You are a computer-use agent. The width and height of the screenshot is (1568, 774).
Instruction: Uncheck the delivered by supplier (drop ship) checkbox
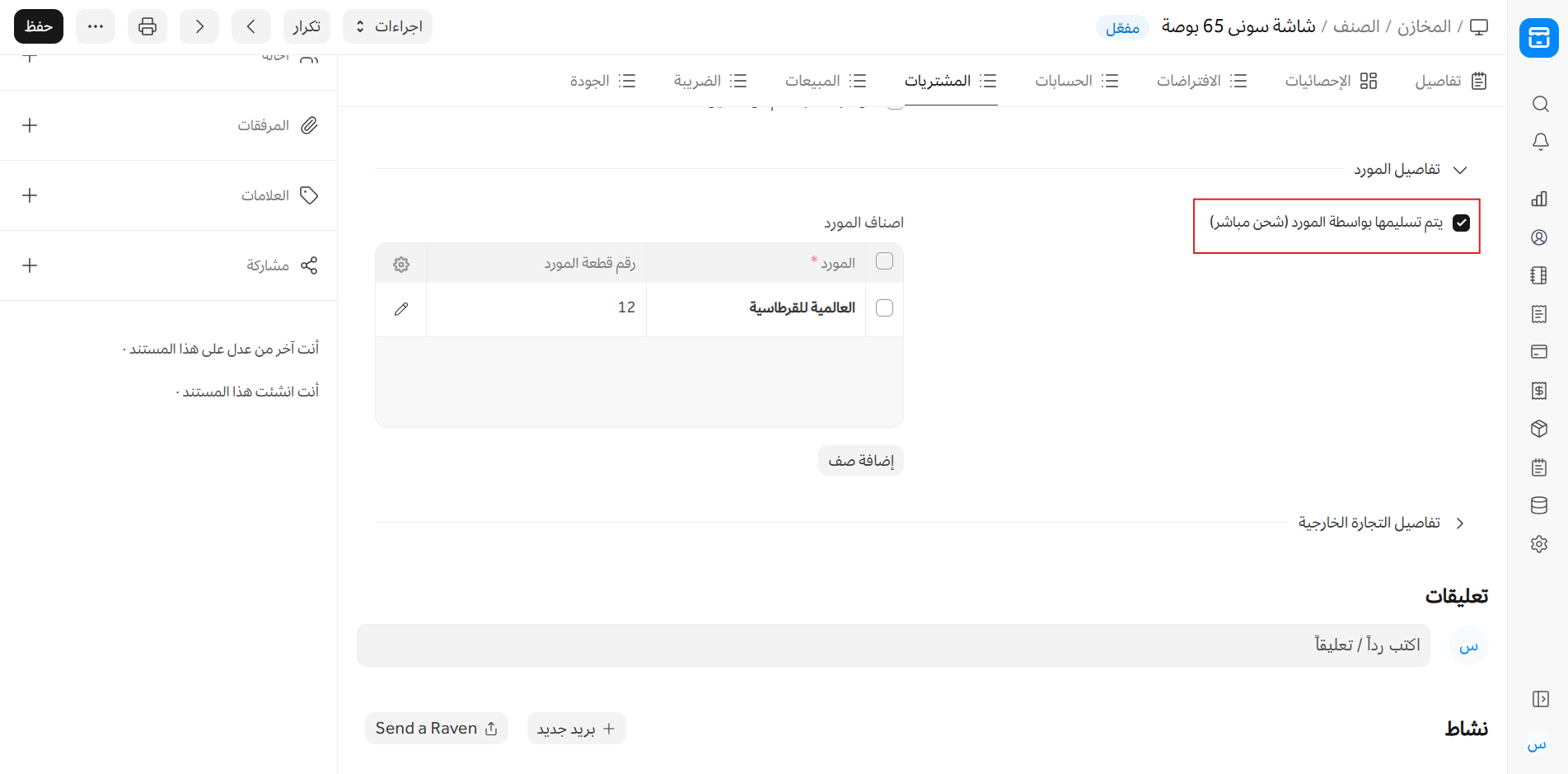click(x=1461, y=223)
